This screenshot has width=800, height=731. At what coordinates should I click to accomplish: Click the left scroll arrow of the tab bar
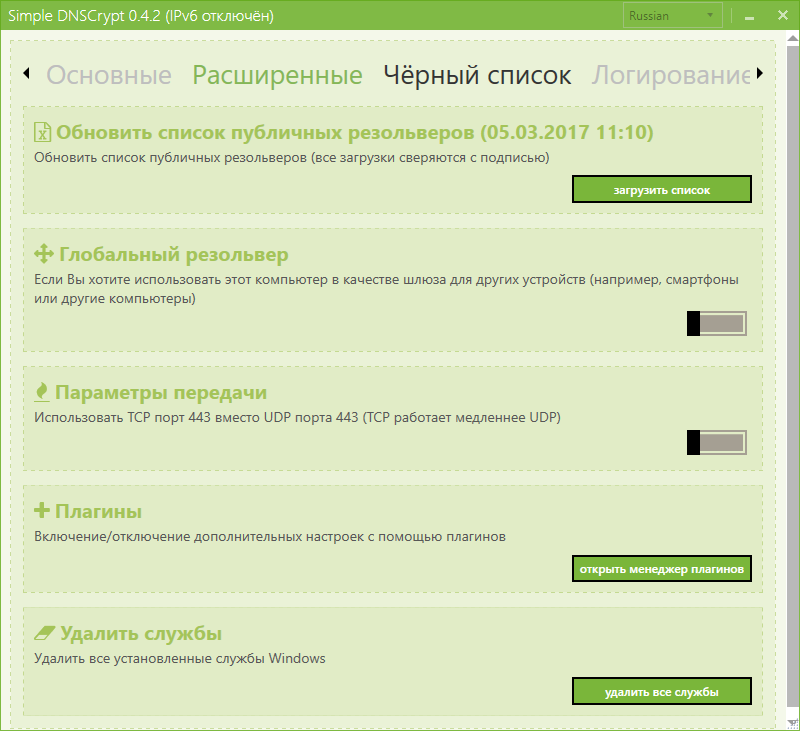coord(25,75)
